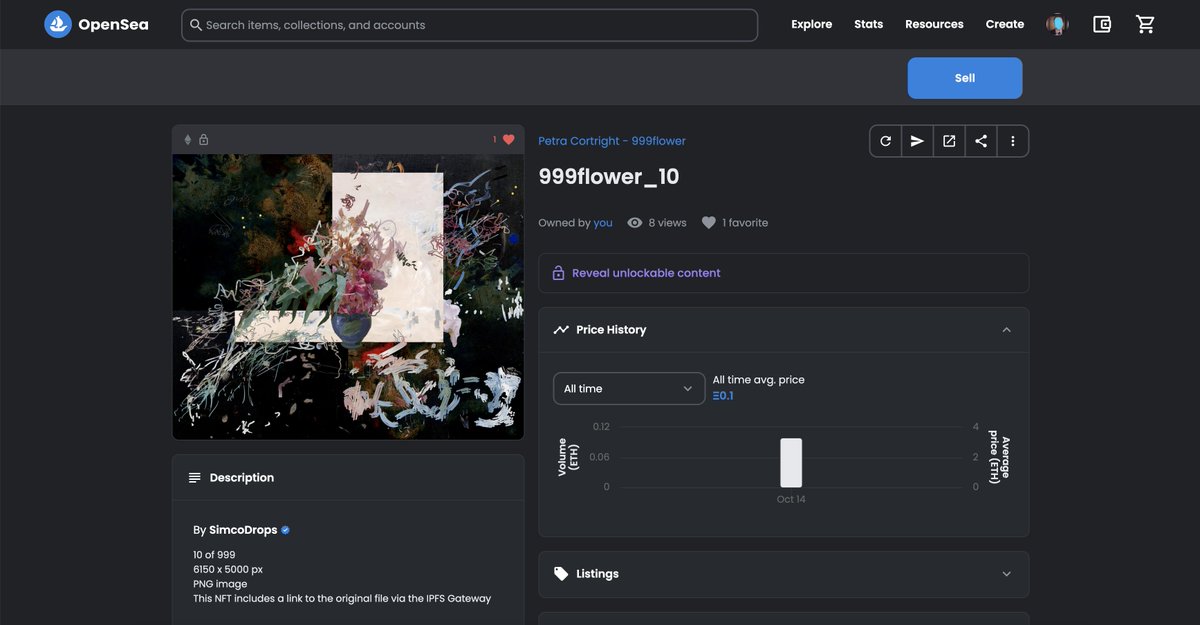Click the owner link 'you'
Image resolution: width=1200 pixels, height=625 pixels.
tap(603, 223)
